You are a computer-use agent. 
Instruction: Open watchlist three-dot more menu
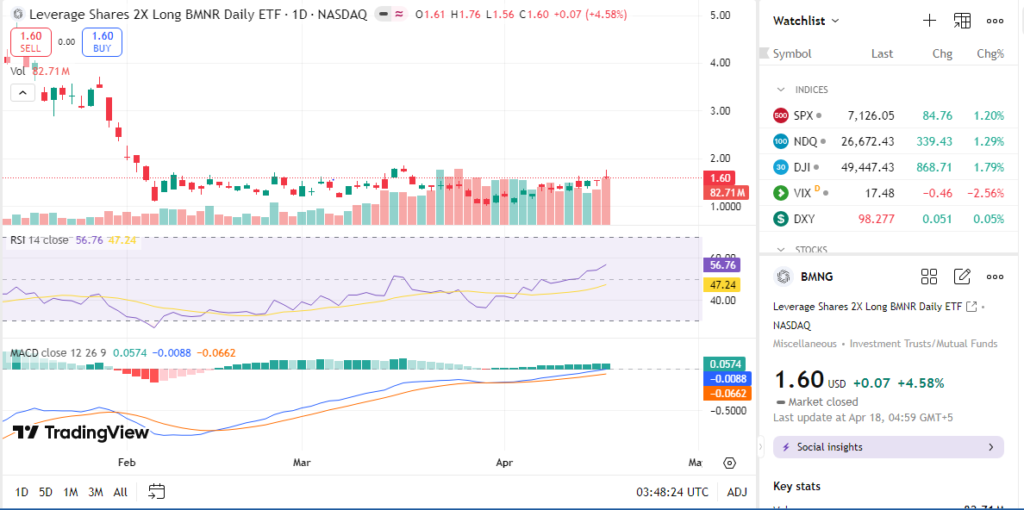(995, 20)
